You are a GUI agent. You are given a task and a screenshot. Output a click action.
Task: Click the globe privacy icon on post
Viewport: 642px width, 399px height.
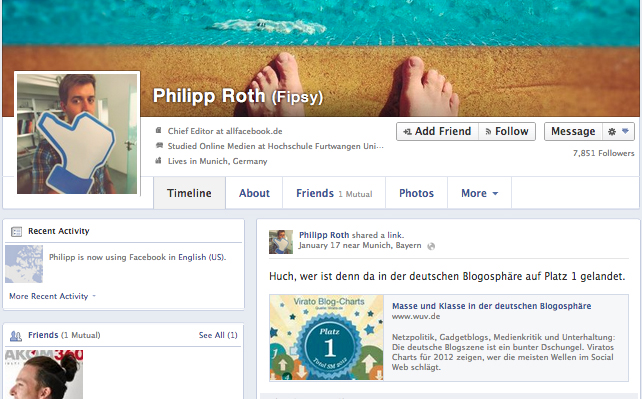(x=431, y=246)
